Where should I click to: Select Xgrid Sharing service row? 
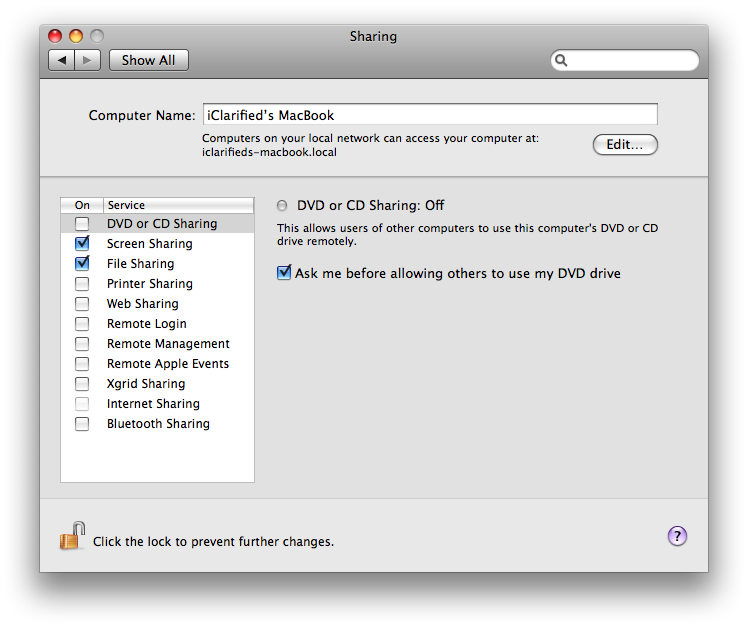coord(146,384)
